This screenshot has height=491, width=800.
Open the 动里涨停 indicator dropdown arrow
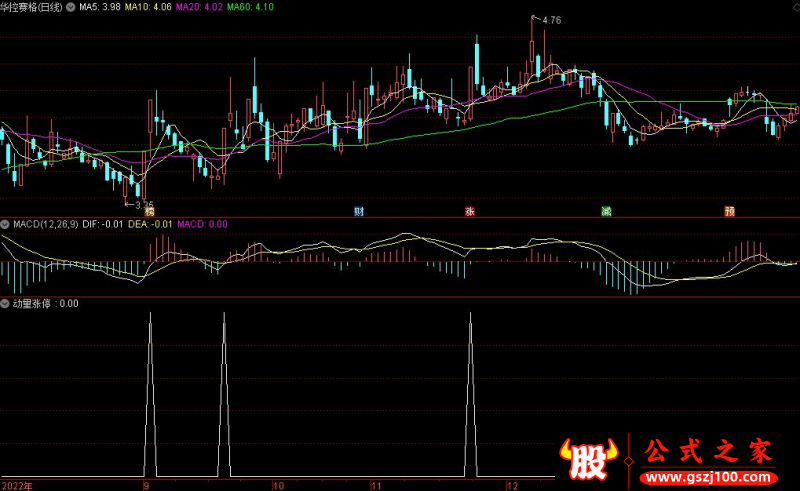pyautogui.click(x=5, y=304)
